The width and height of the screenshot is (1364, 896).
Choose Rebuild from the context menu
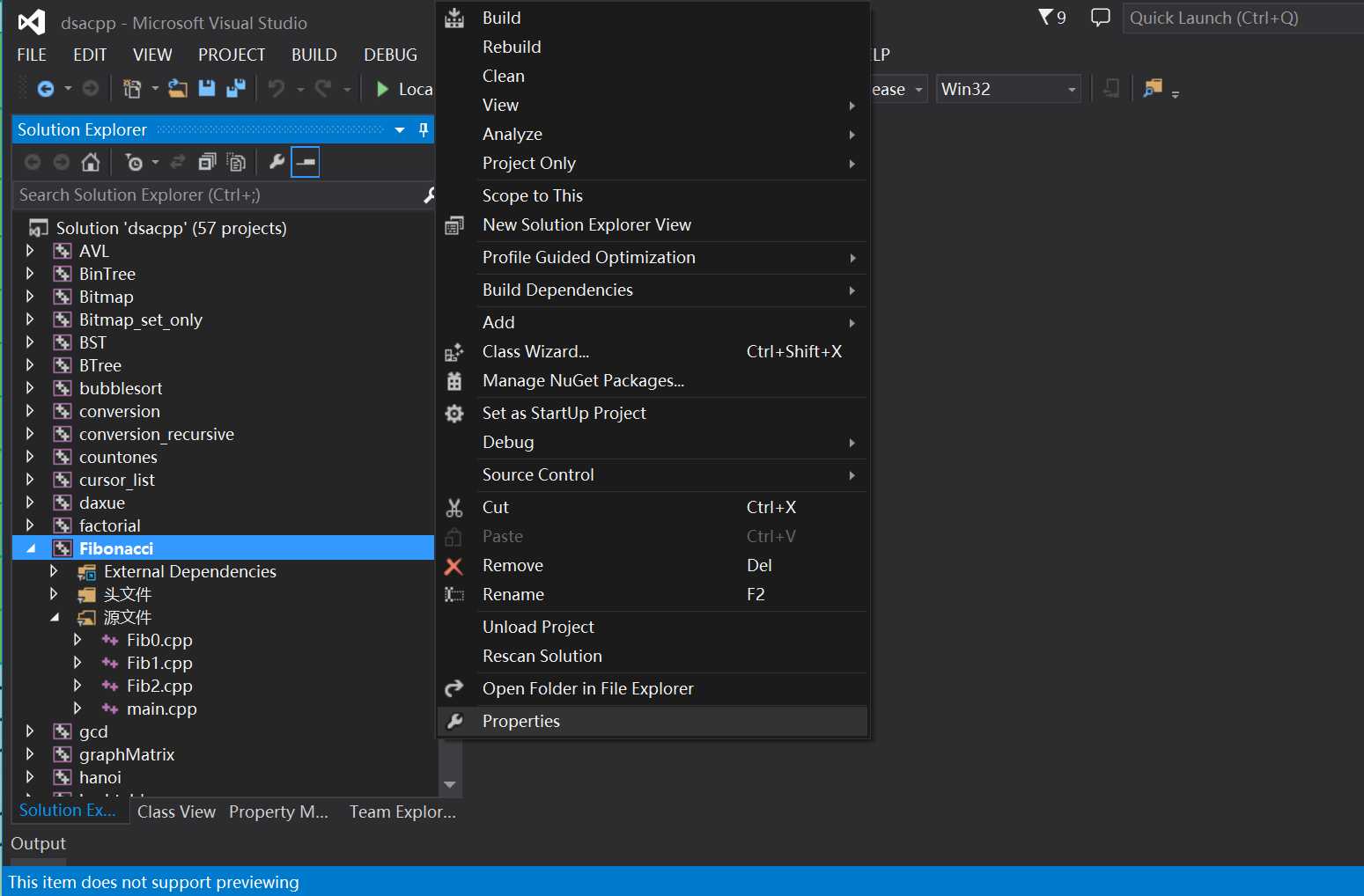tap(653, 47)
